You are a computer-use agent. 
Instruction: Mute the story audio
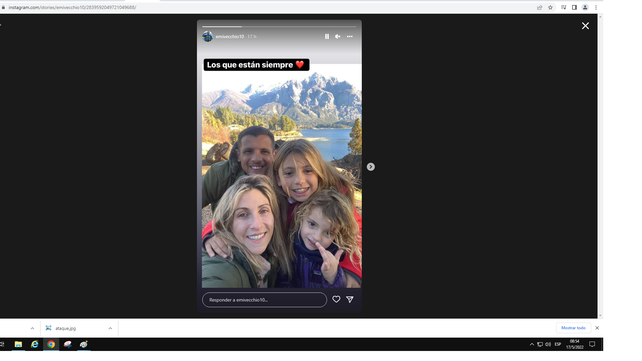click(x=337, y=36)
